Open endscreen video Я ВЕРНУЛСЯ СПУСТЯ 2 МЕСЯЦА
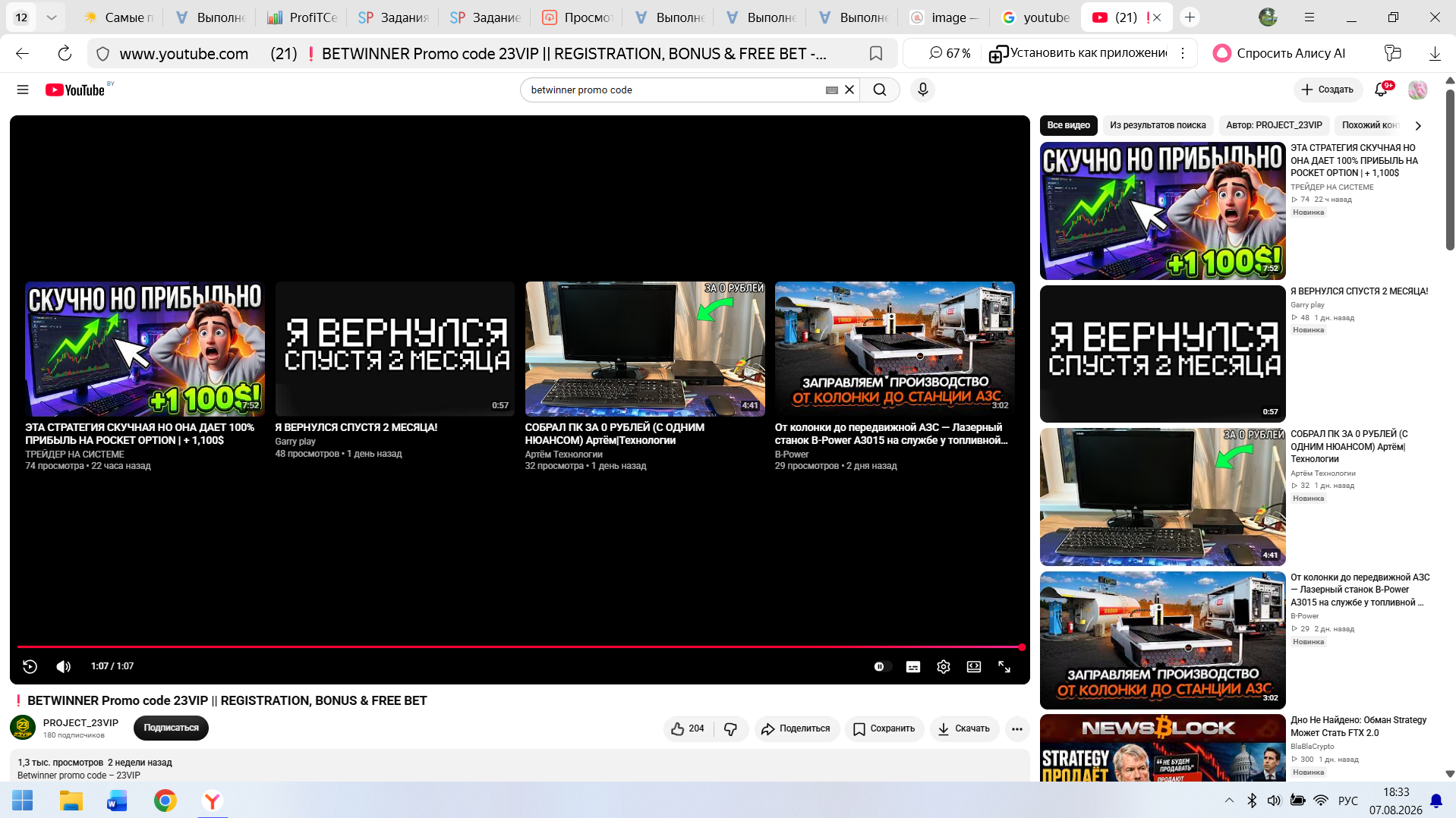The height and width of the screenshot is (818, 1456). coord(395,349)
